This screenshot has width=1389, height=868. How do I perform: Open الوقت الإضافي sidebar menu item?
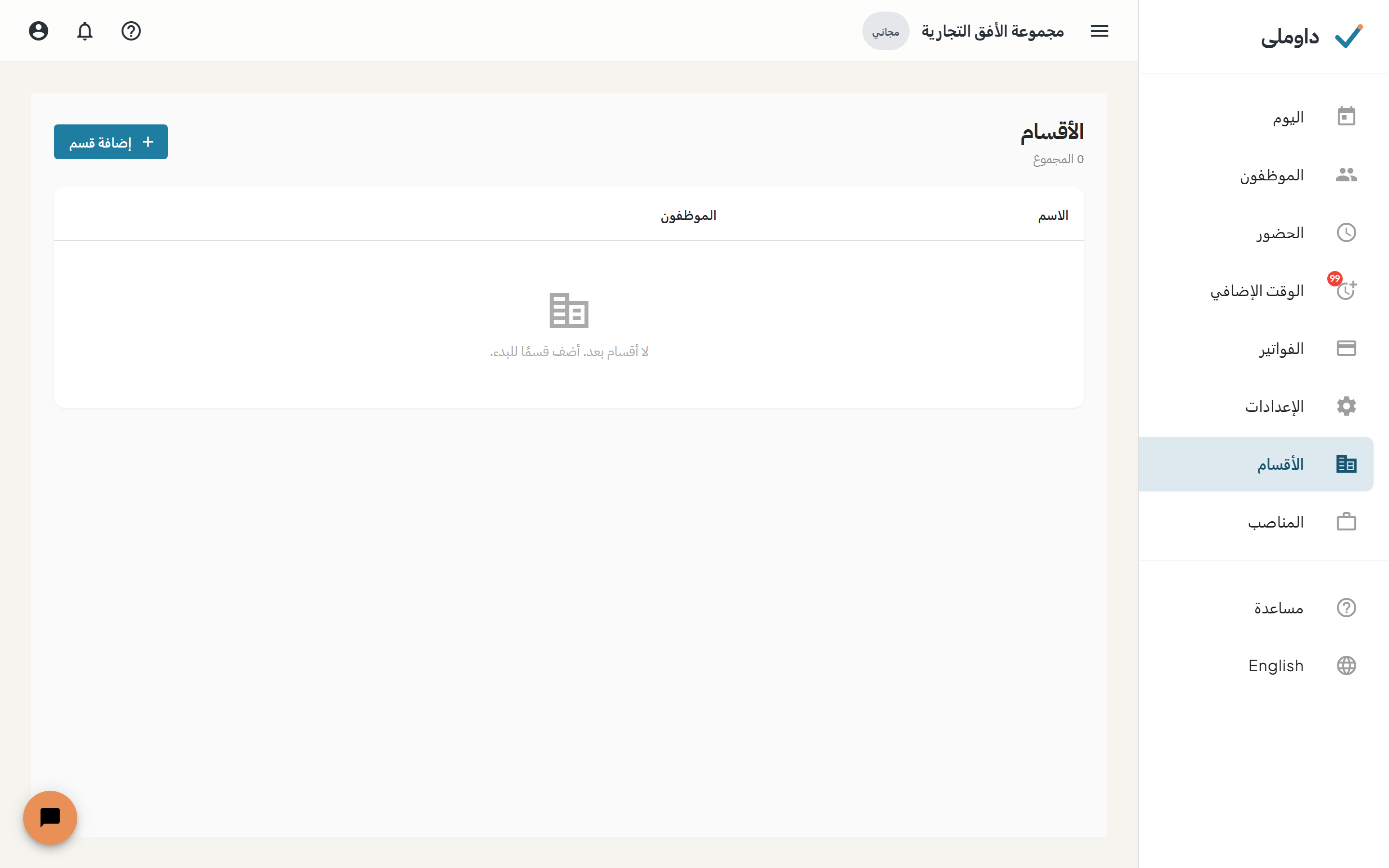[1256, 290]
